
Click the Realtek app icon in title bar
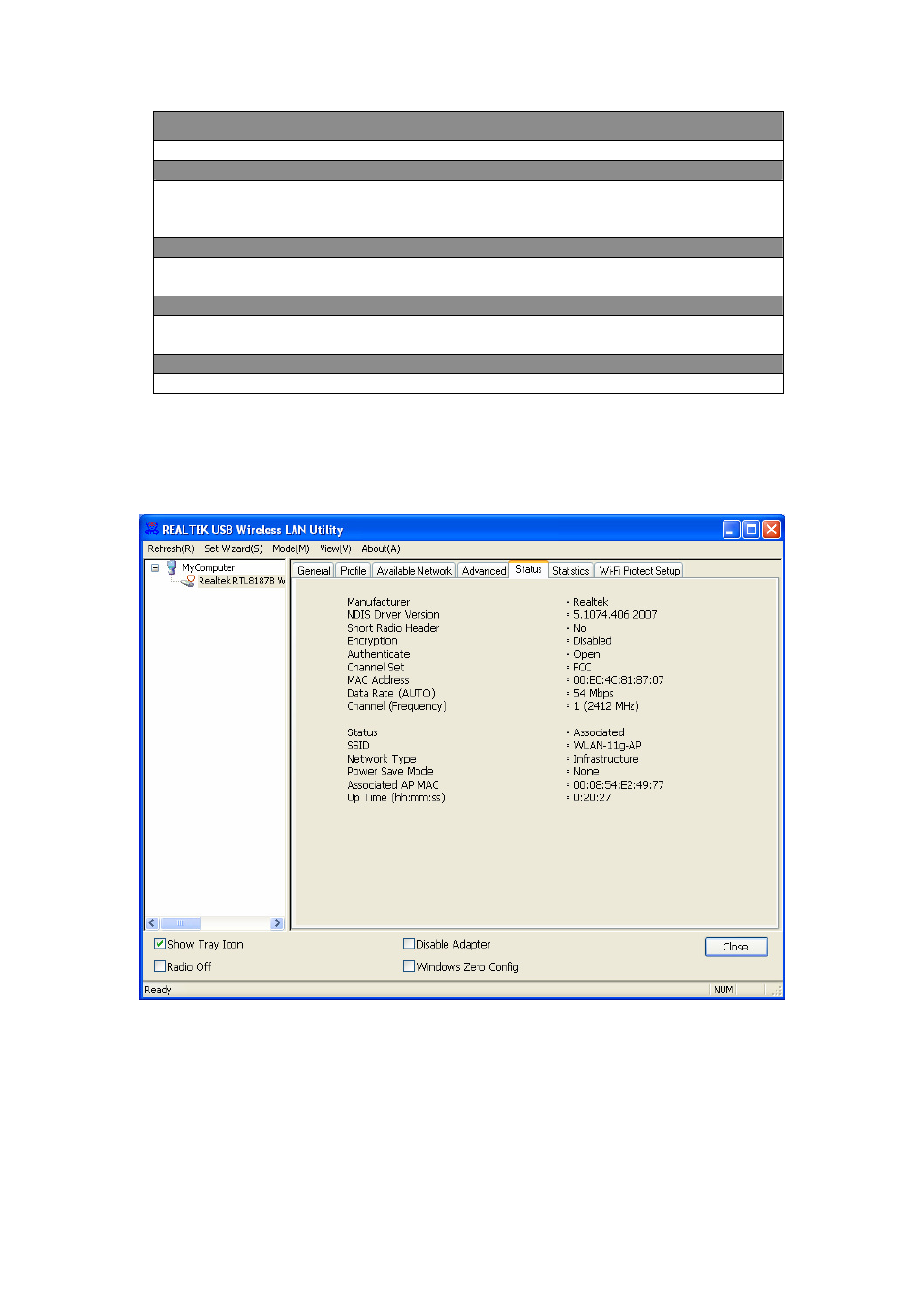[151, 529]
